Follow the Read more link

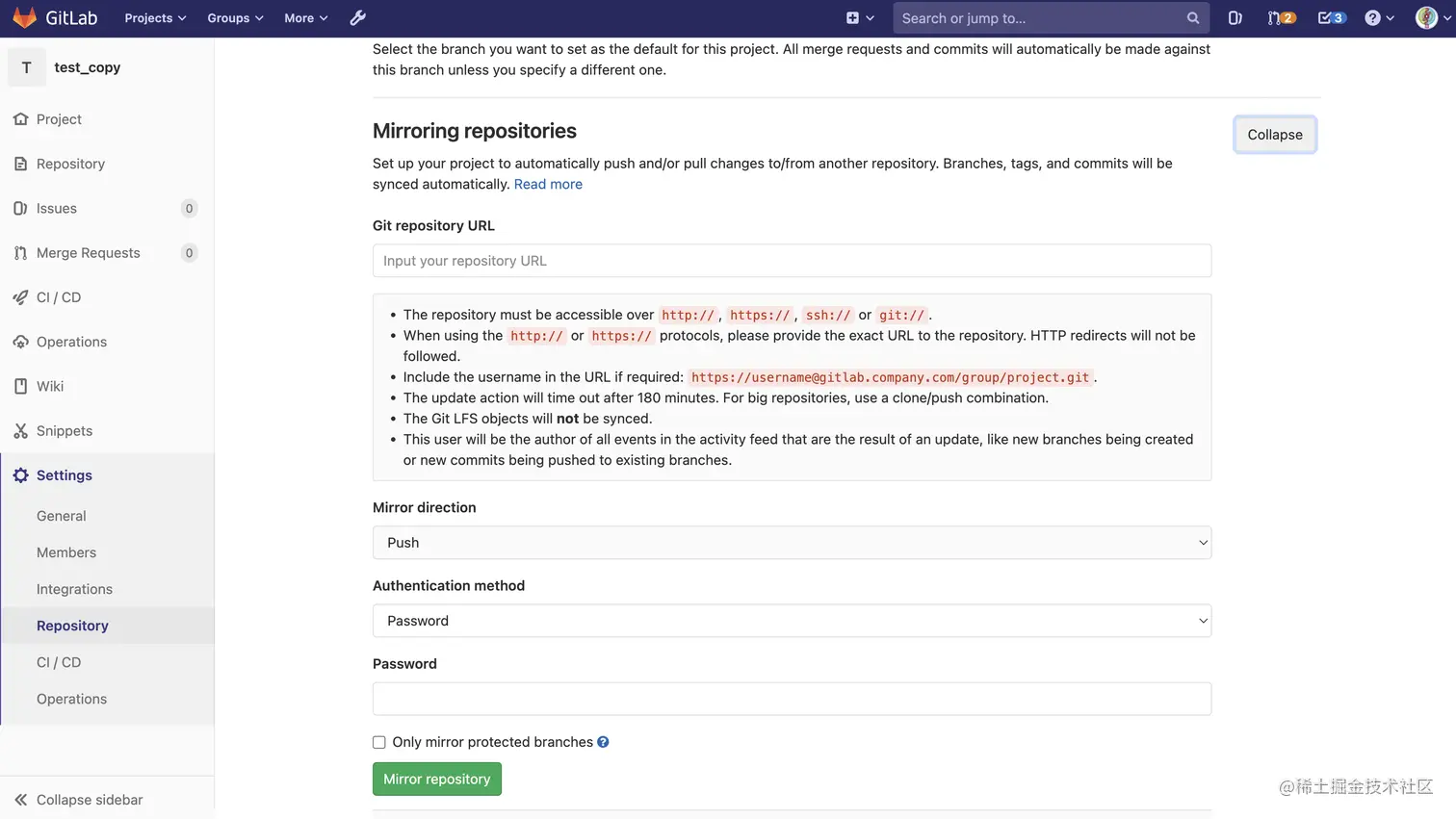pyautogui.click(x=548, y=184)
